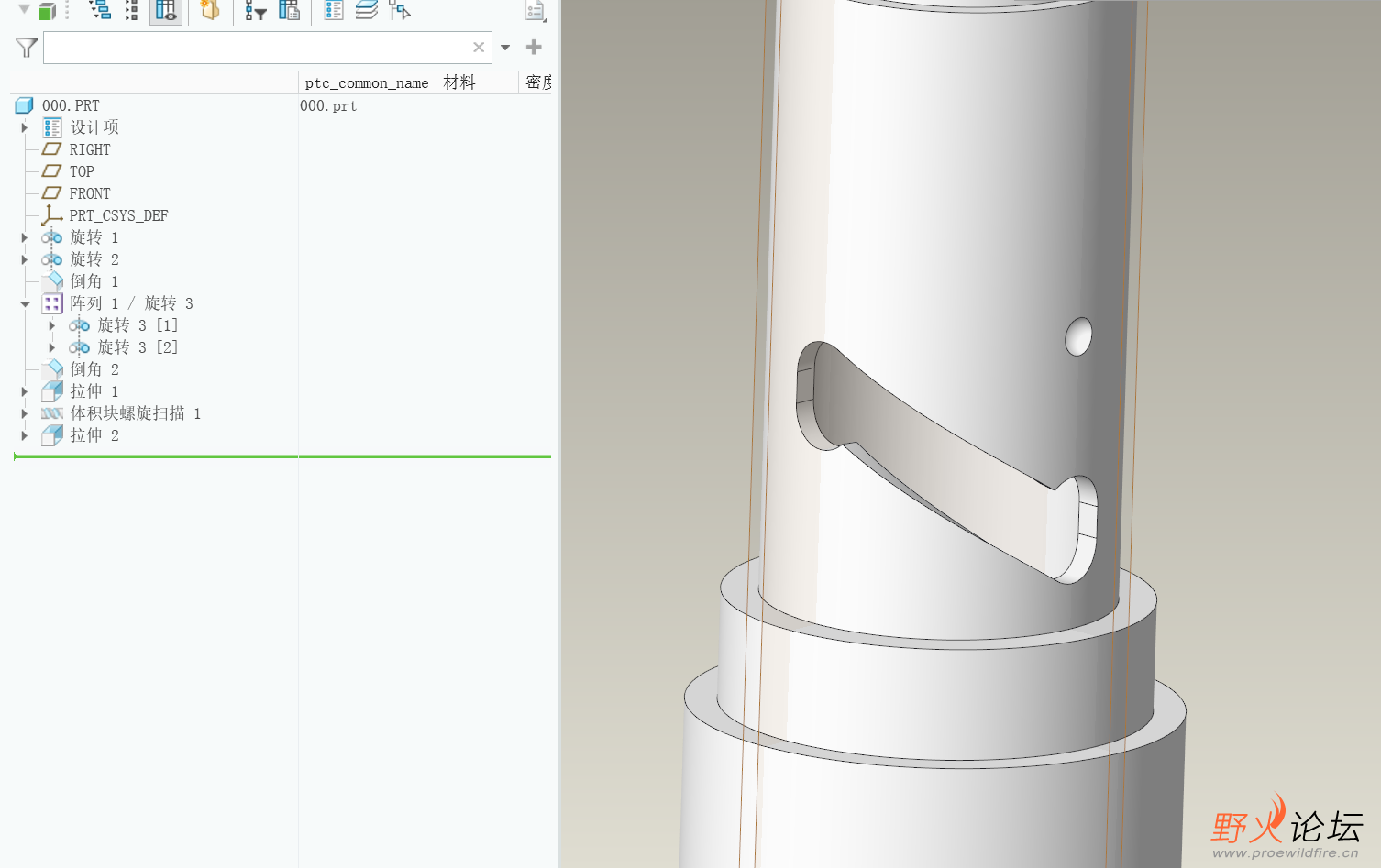This screenshot has width=1381, height=868.
Task: Select the 拉伸 2 extrude feature
Action: (x=94, y=435)
